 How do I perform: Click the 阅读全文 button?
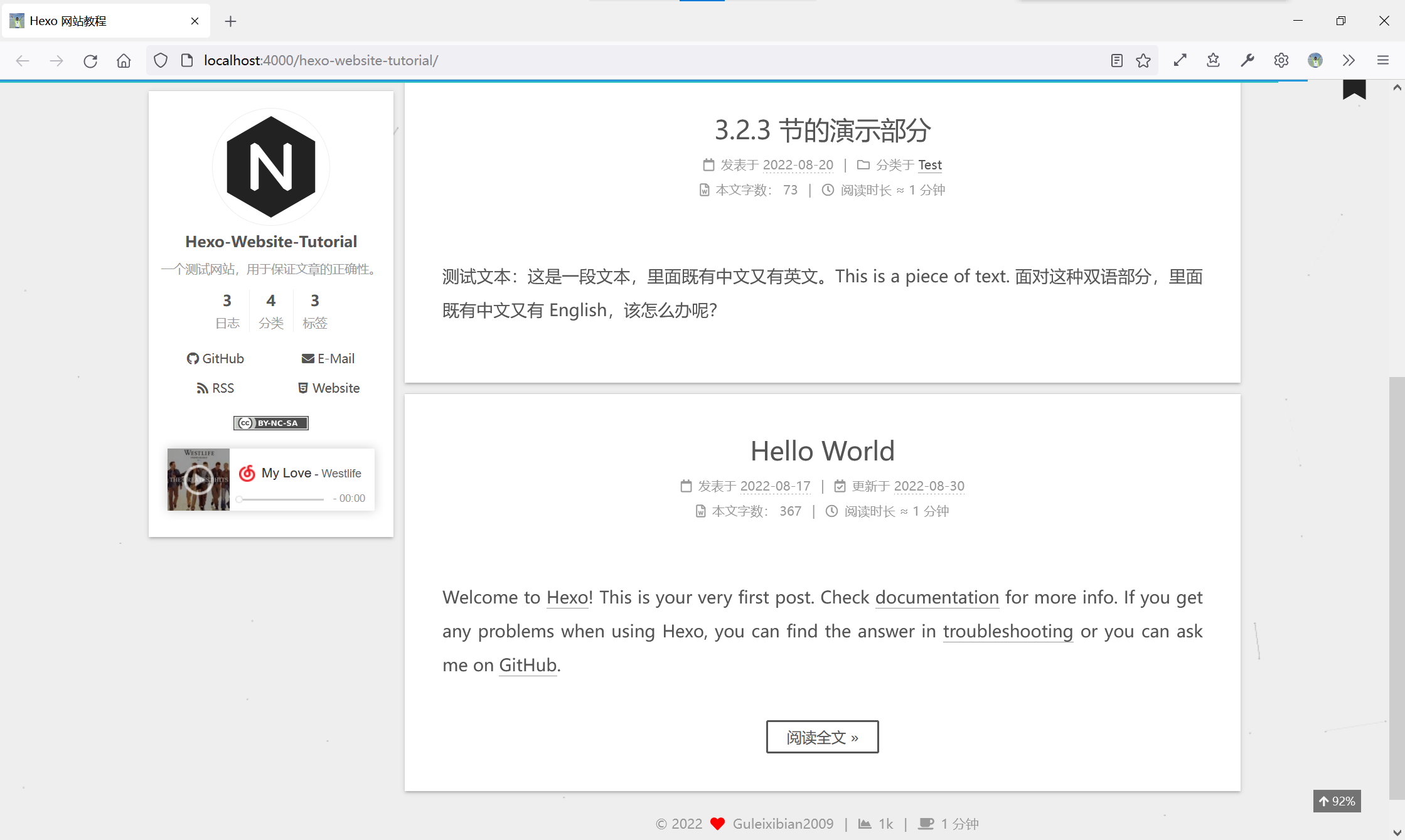coord(822,737)
